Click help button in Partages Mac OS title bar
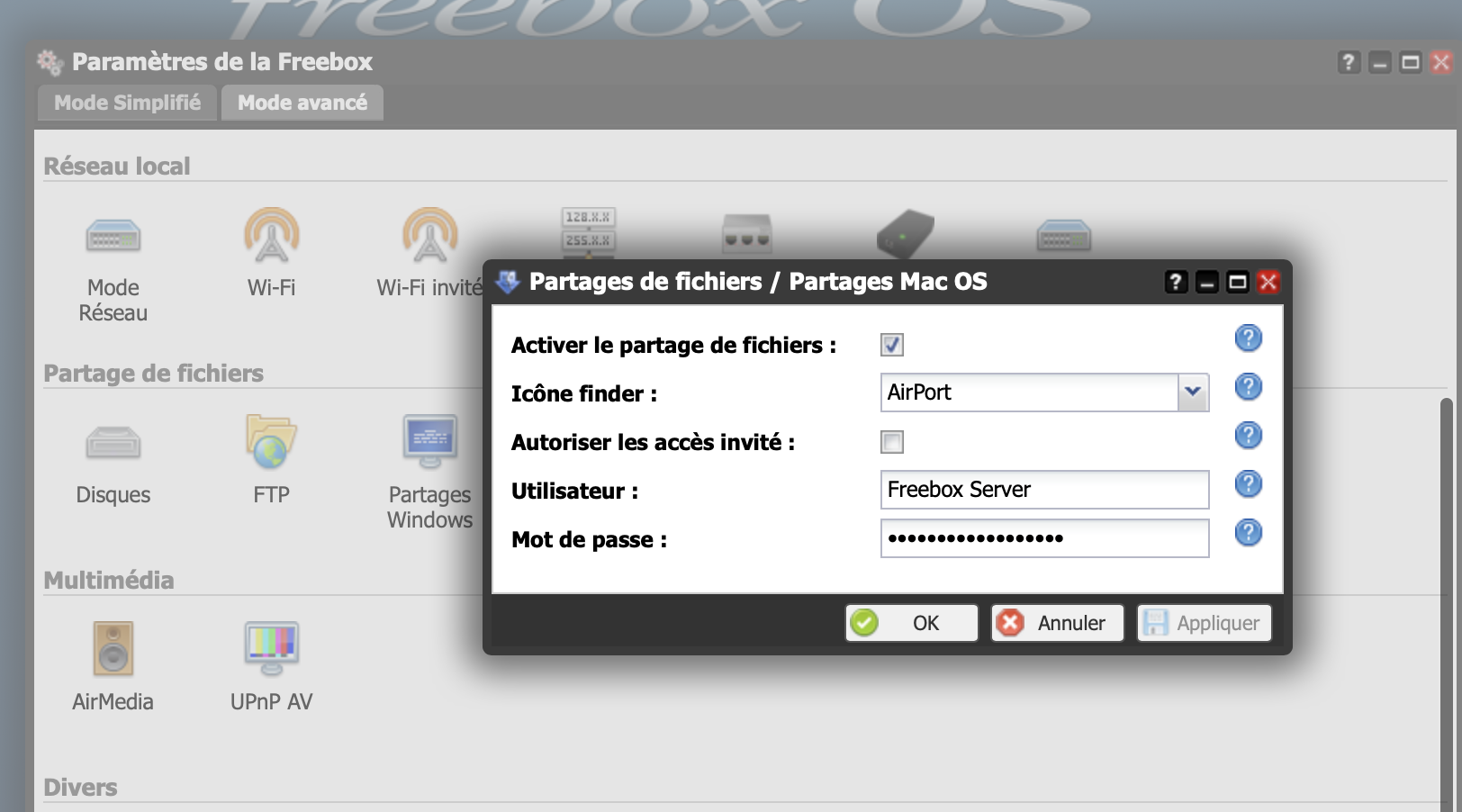Viewport: 1462px width, 812px height. pos(1177,283)
